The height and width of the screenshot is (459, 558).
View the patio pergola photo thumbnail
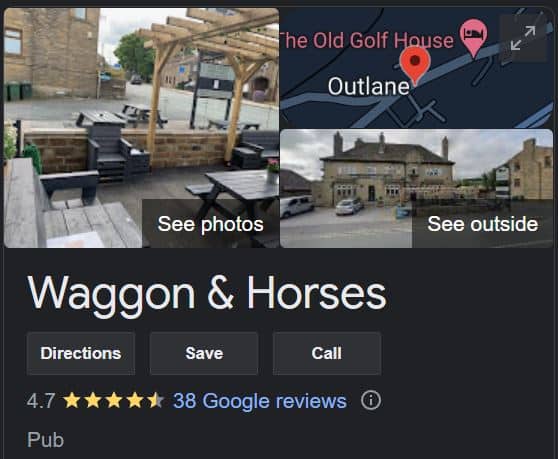coord(141,127)
